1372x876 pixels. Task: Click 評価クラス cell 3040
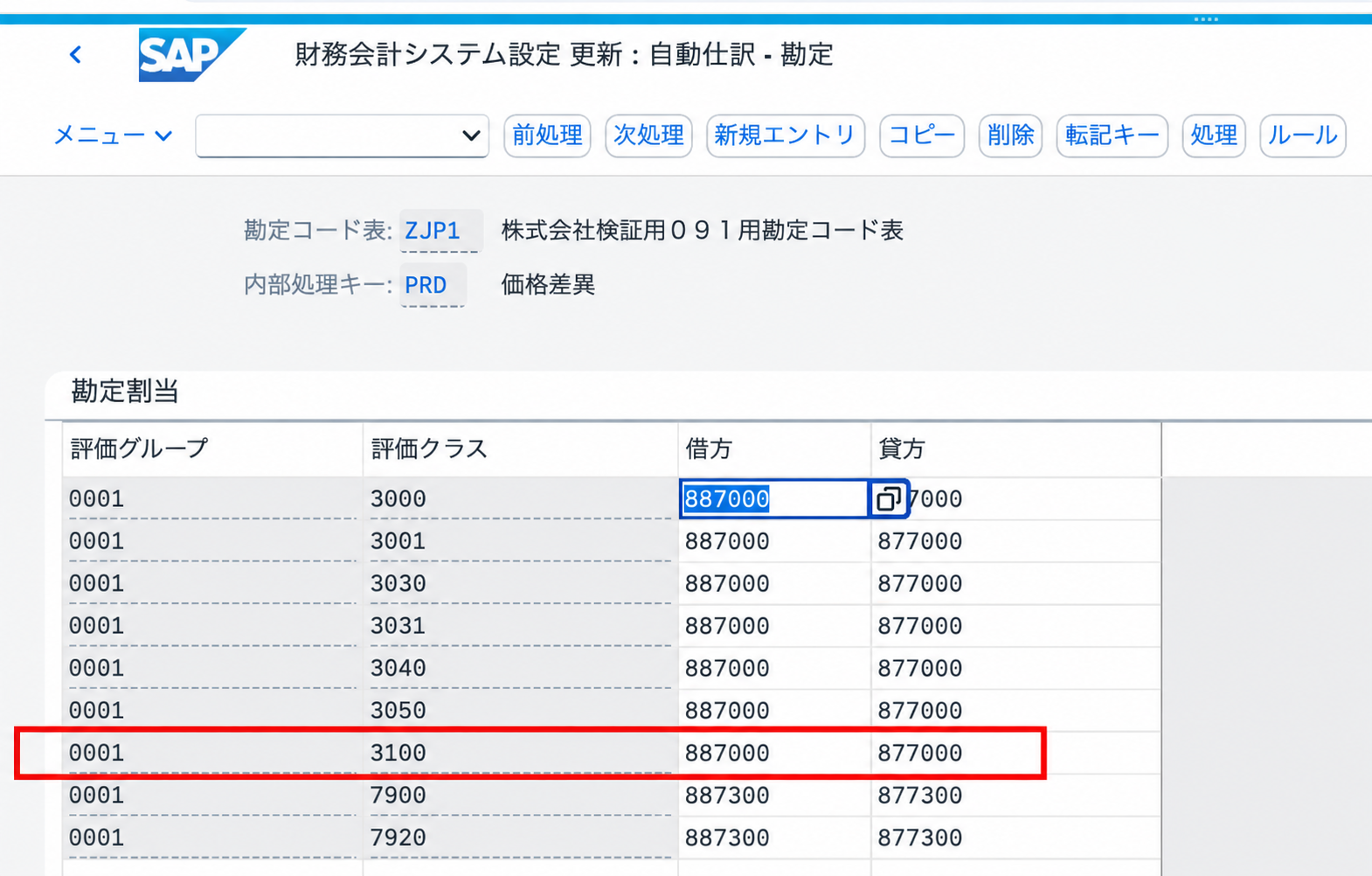click(520, 669)
